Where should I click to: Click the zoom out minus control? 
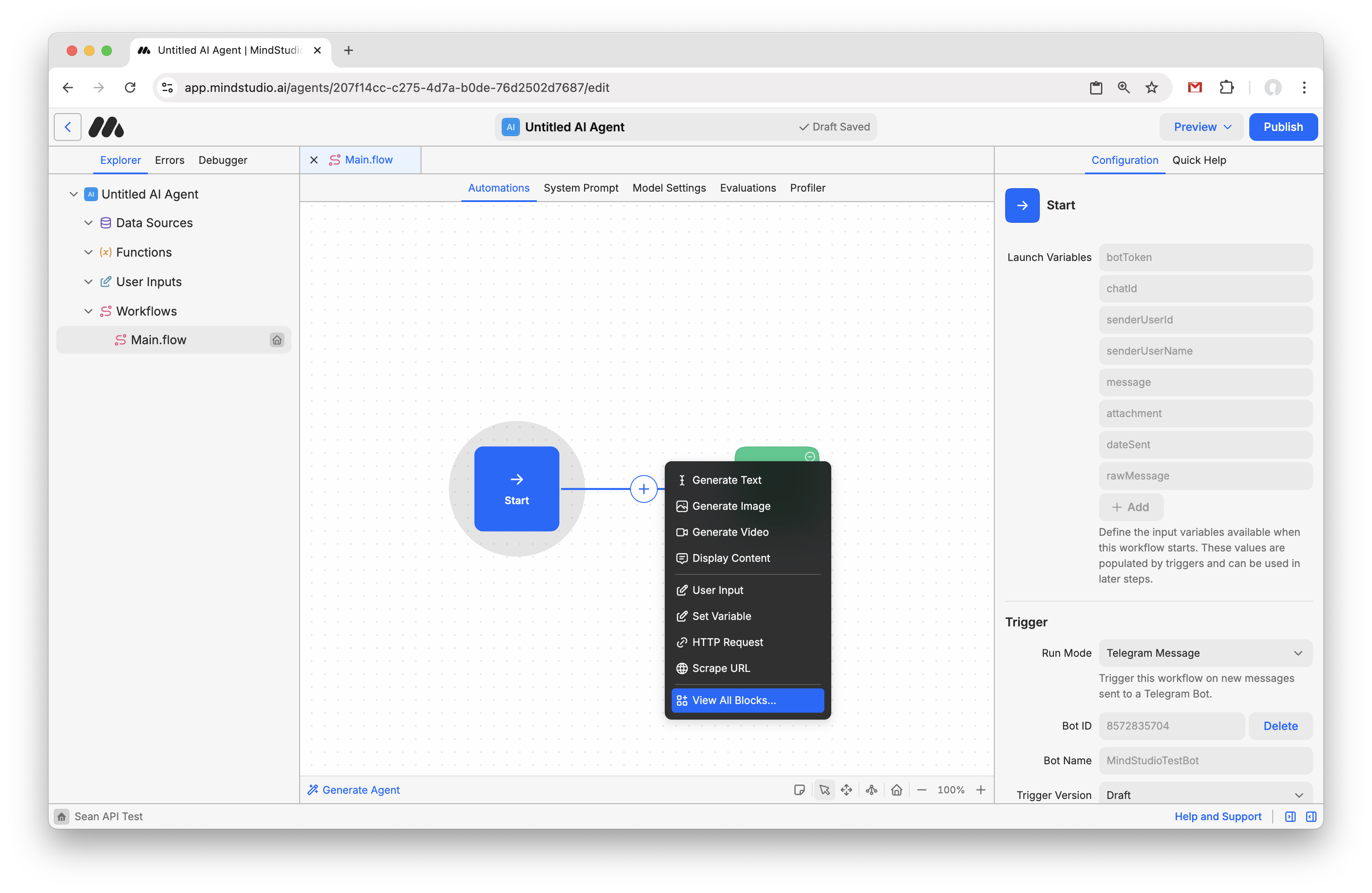(x=921, y=790)
